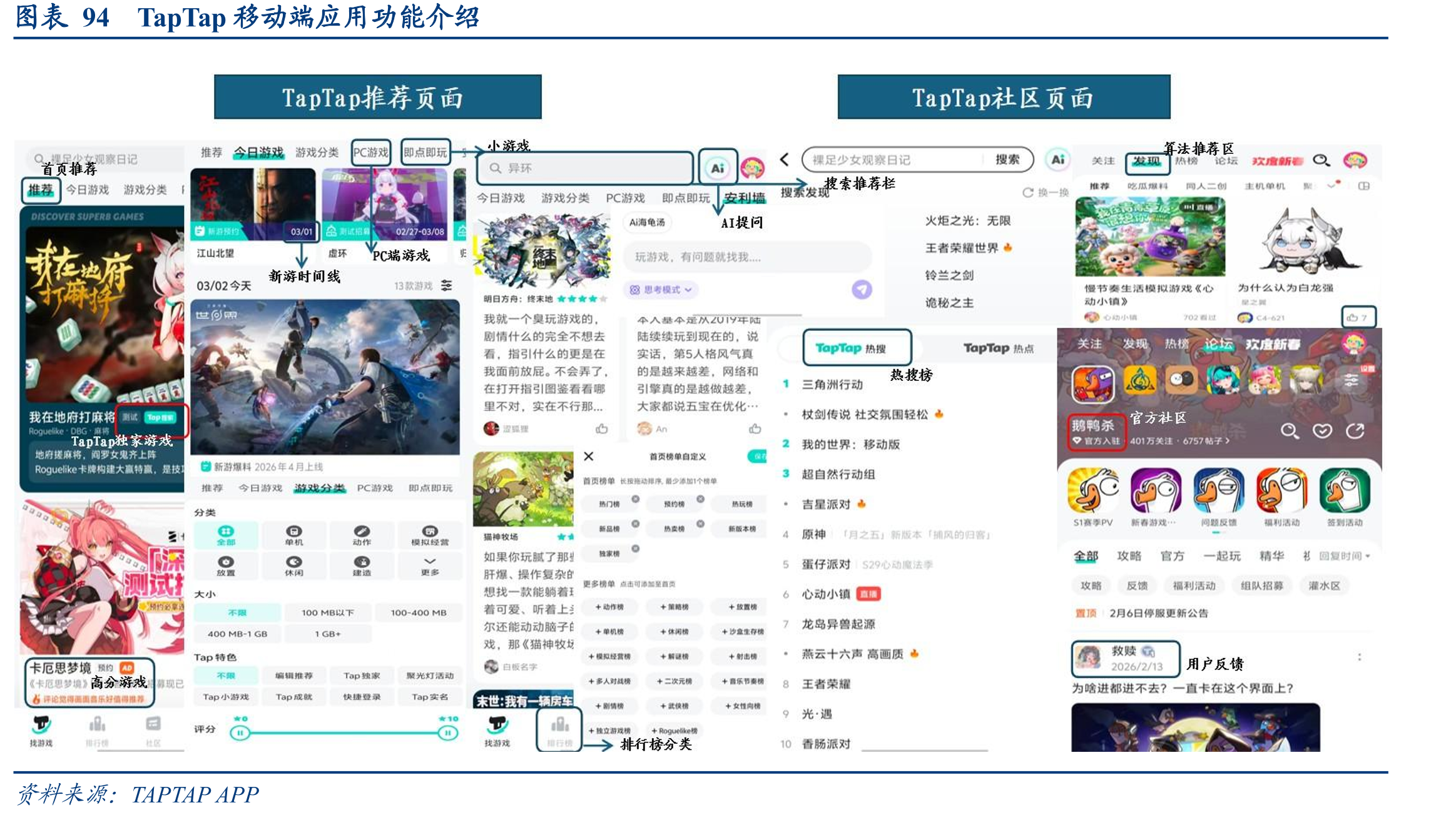
Task: Select the 模拟经营 category icon tile
Action: pyautogui.click(x=430, y=535)
